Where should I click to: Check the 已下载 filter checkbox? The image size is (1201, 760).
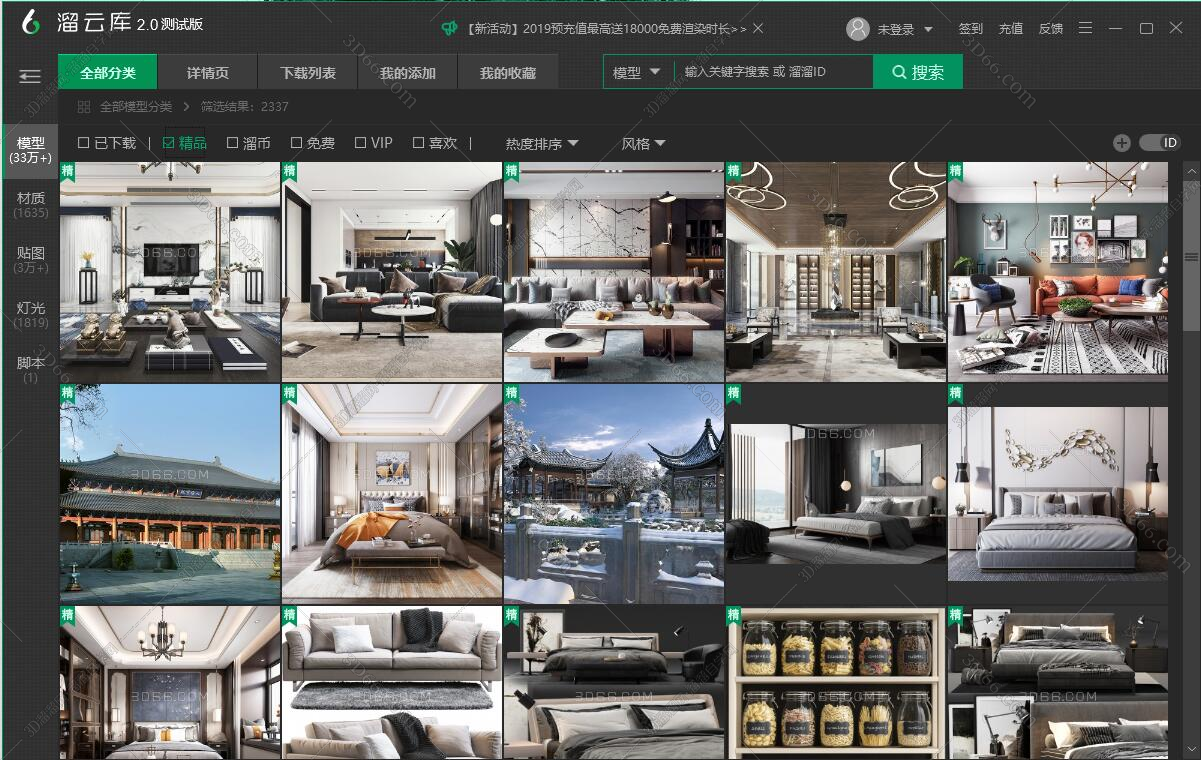point(84,143)
